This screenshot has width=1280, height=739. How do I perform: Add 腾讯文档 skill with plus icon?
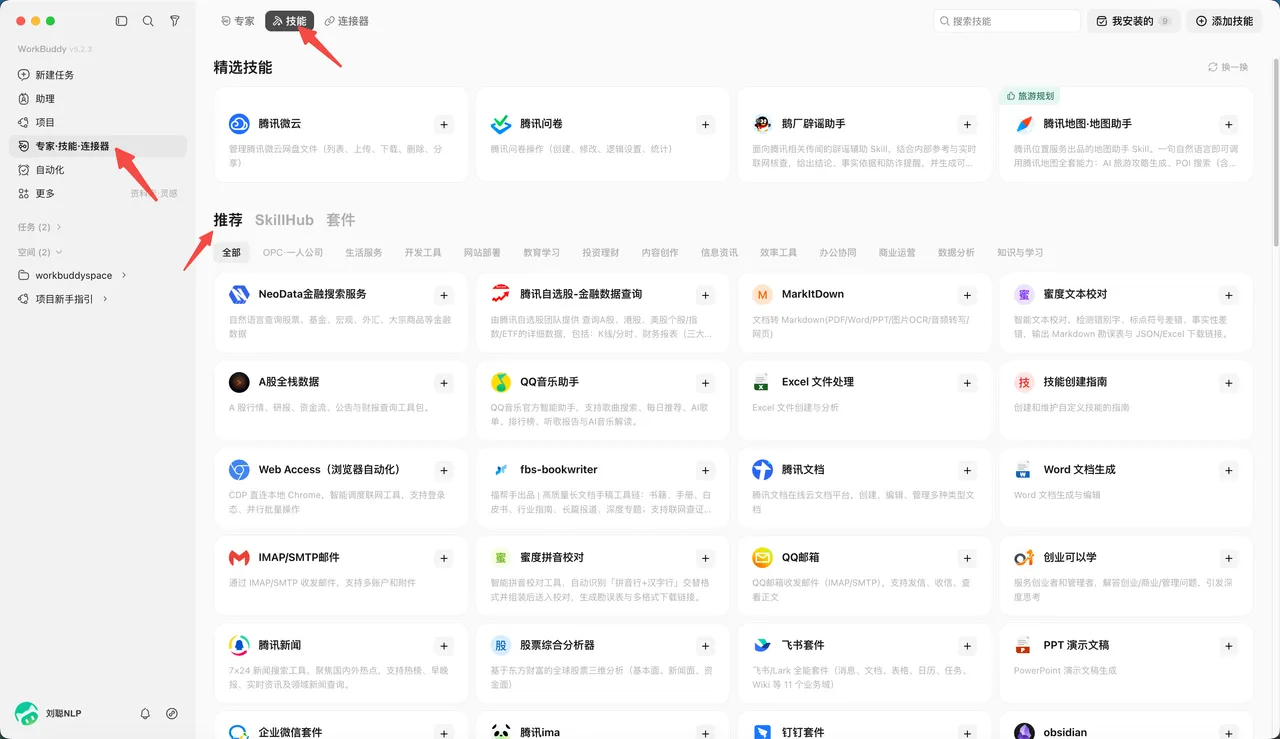pos(967,471)
